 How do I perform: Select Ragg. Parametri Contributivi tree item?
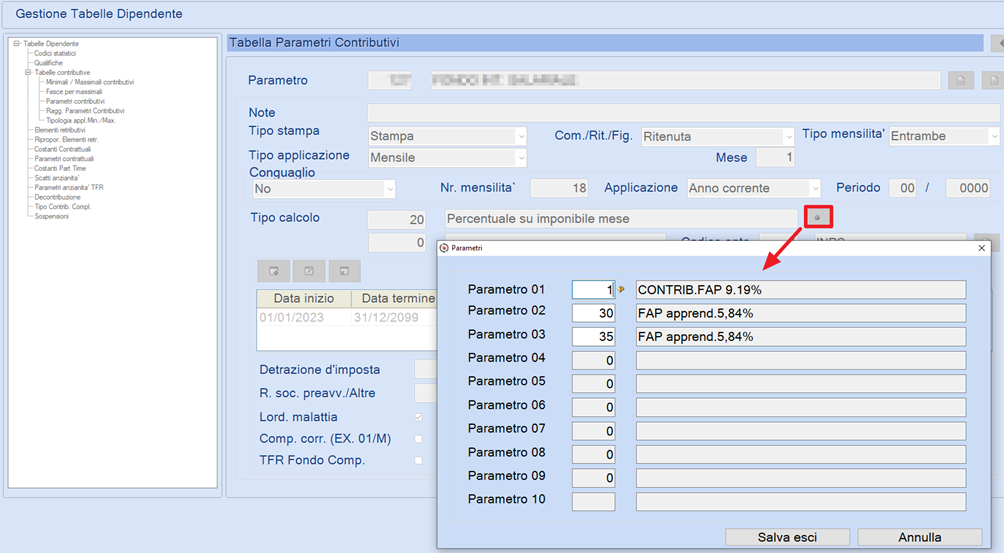coord(85,111)
